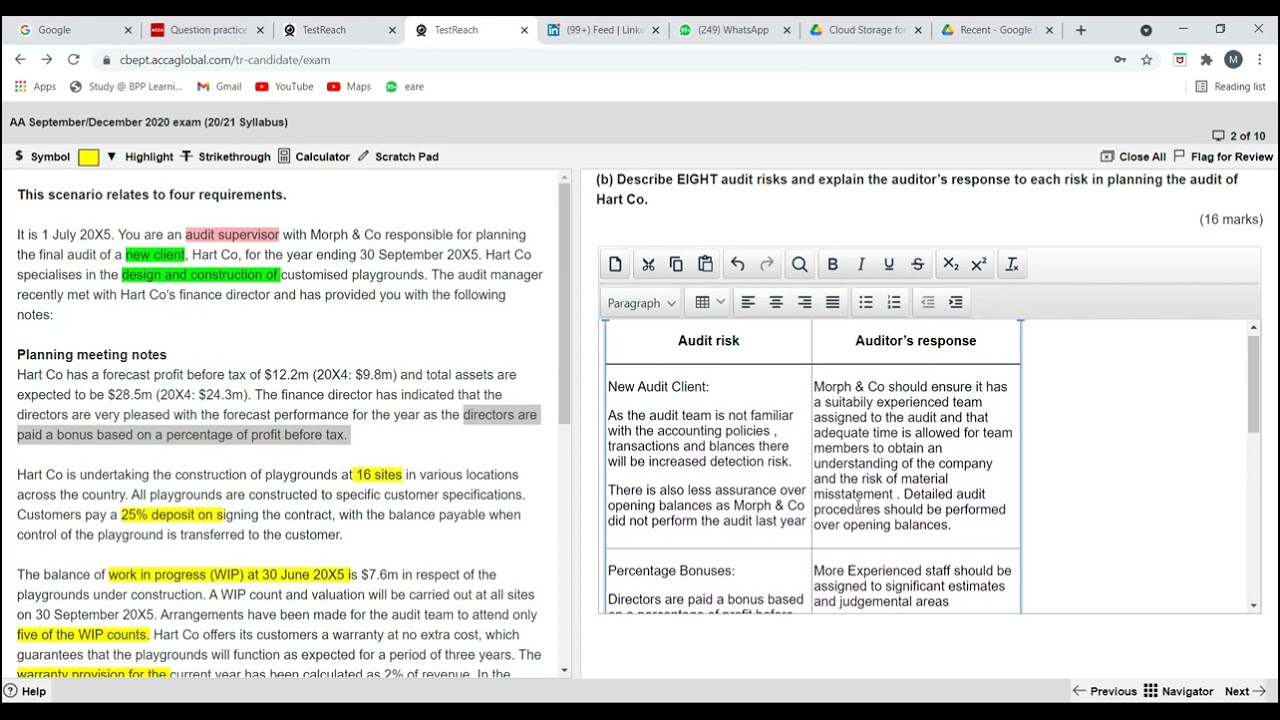Activate the Strikethrough tool
This screenshot has height=720, width=1280.
pyautogui.click(x=225, y=157)
